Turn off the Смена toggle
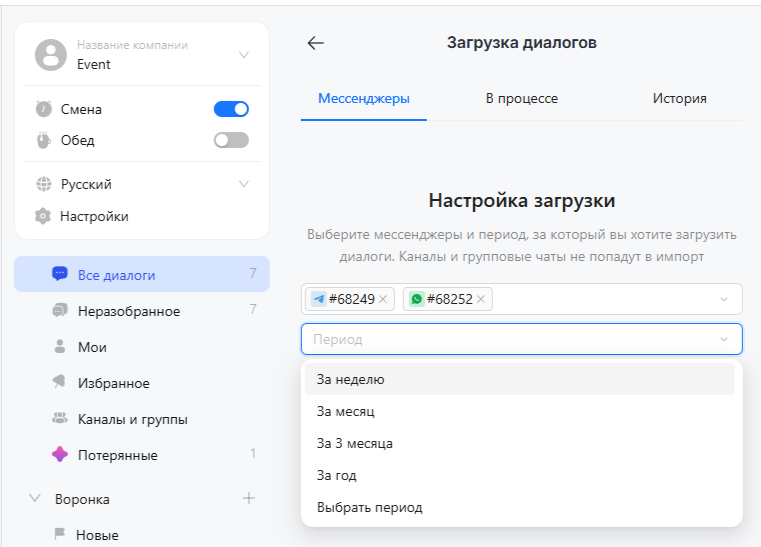This screenshot has width=761, height=547. point(231,109)
